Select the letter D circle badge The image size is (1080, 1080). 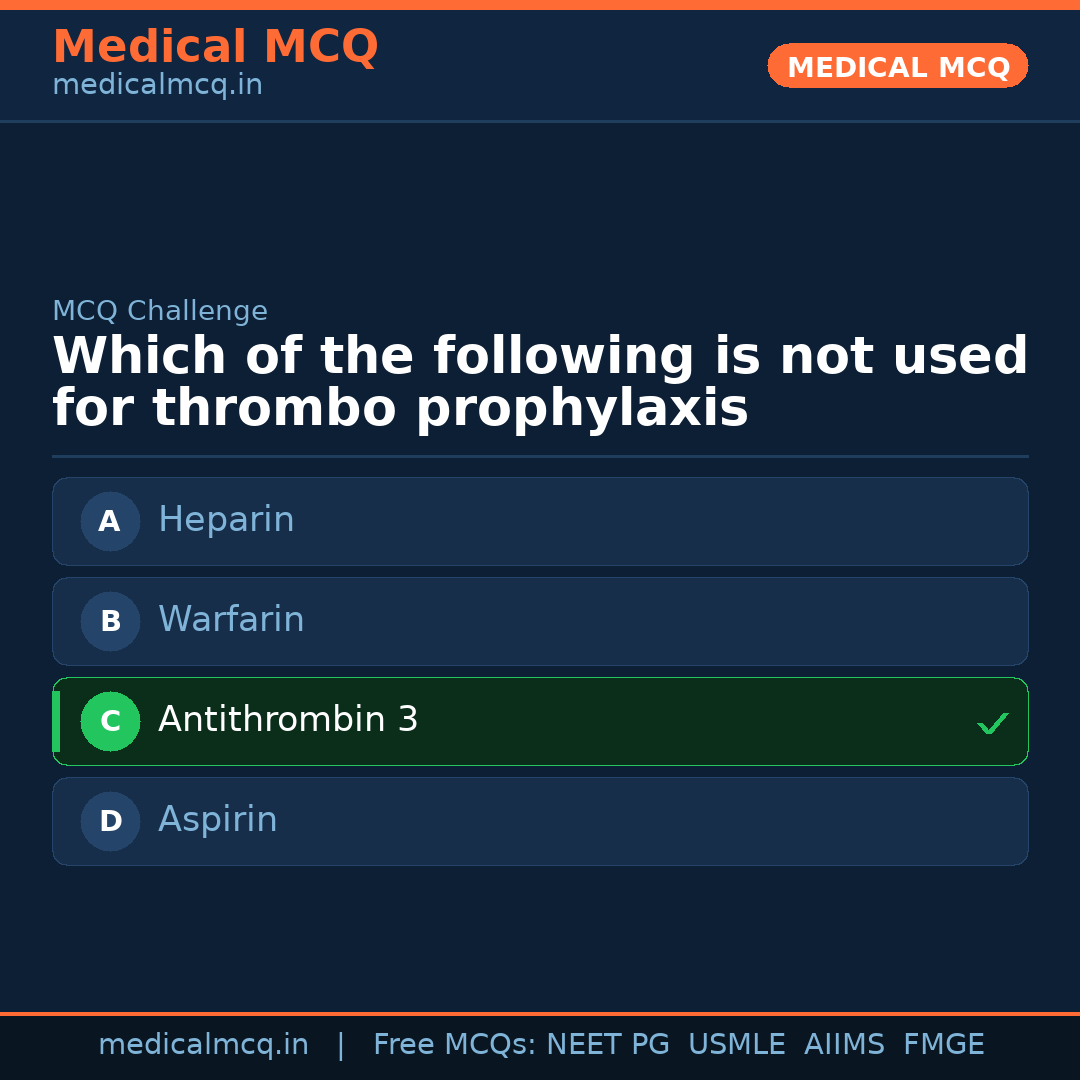click(x=110, y=821)
